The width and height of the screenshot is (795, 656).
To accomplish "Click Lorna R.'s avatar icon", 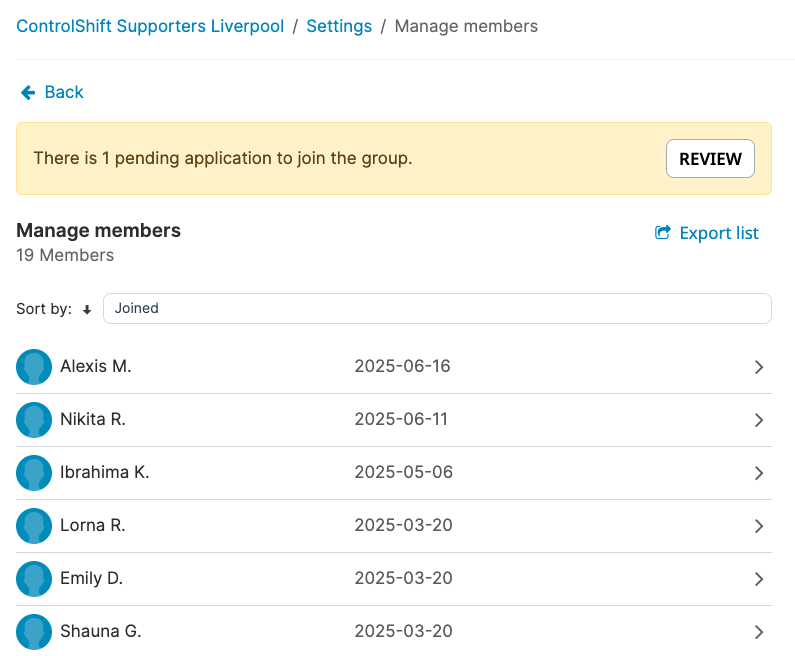I will coord(34,526).
